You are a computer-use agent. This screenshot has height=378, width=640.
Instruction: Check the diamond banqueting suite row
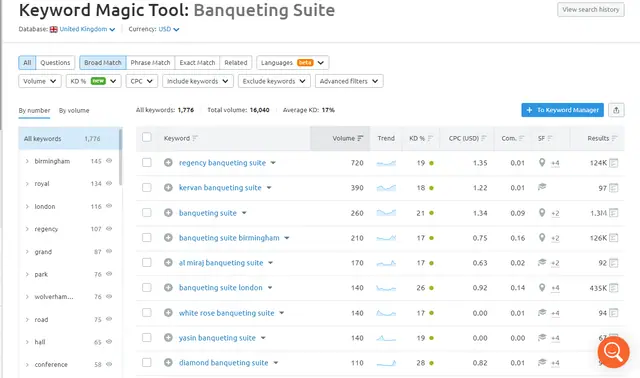(x=147, y=362)
